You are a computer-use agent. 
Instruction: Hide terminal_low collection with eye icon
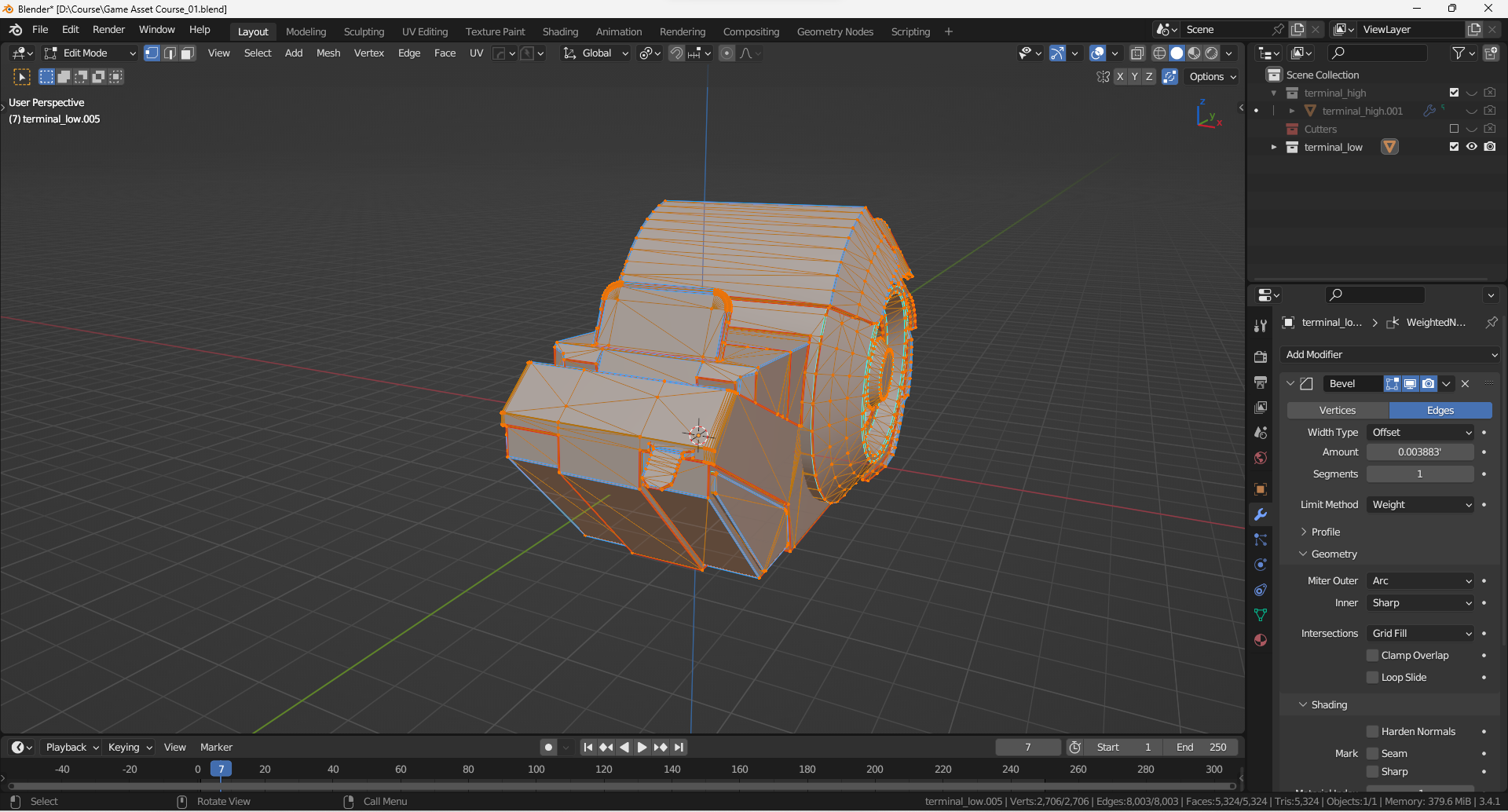coord(1472,147)
